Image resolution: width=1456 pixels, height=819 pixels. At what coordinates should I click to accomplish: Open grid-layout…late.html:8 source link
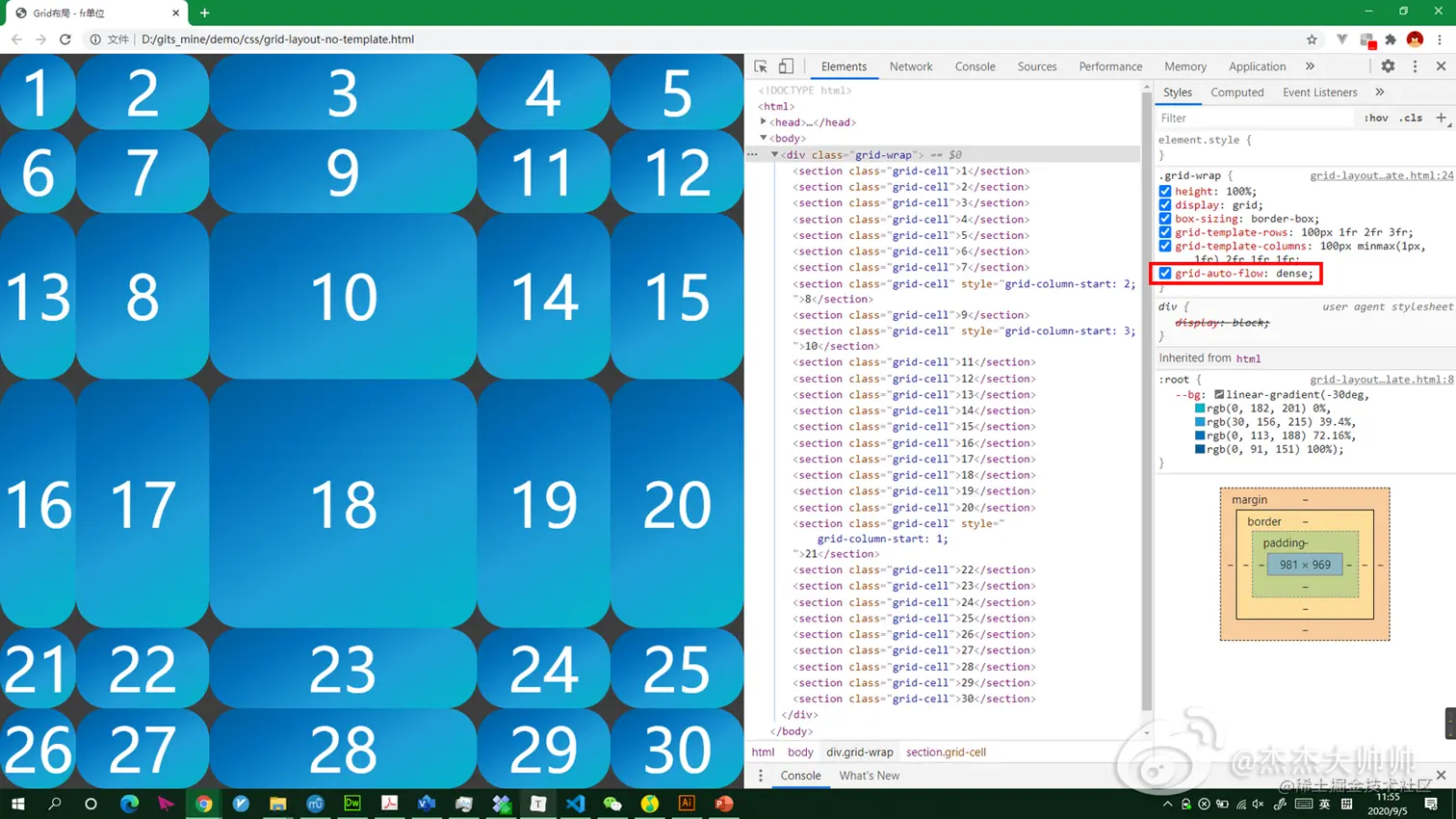1382,380
